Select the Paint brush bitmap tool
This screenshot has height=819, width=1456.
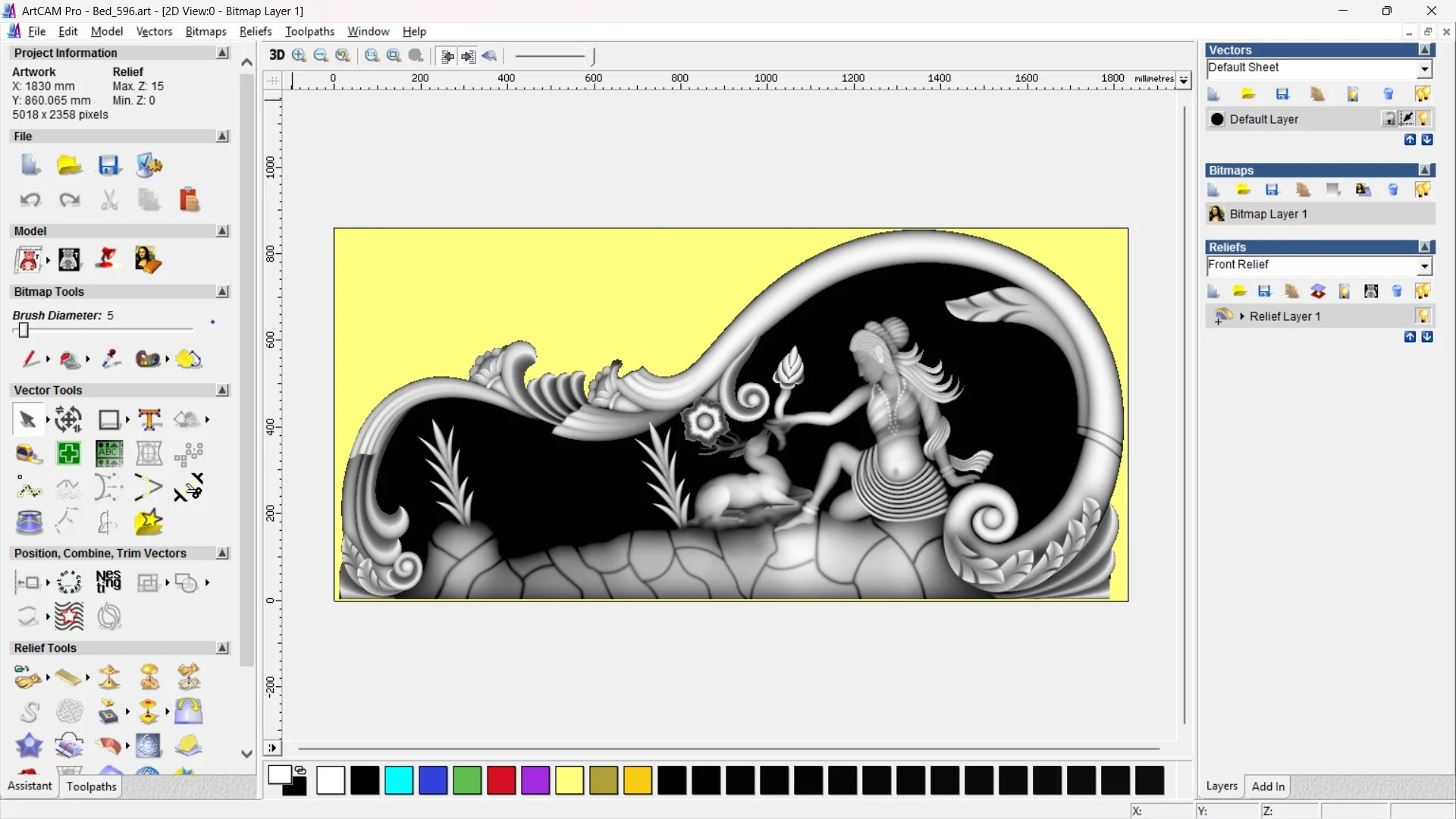pyautogui.click(x=30, y=359)
